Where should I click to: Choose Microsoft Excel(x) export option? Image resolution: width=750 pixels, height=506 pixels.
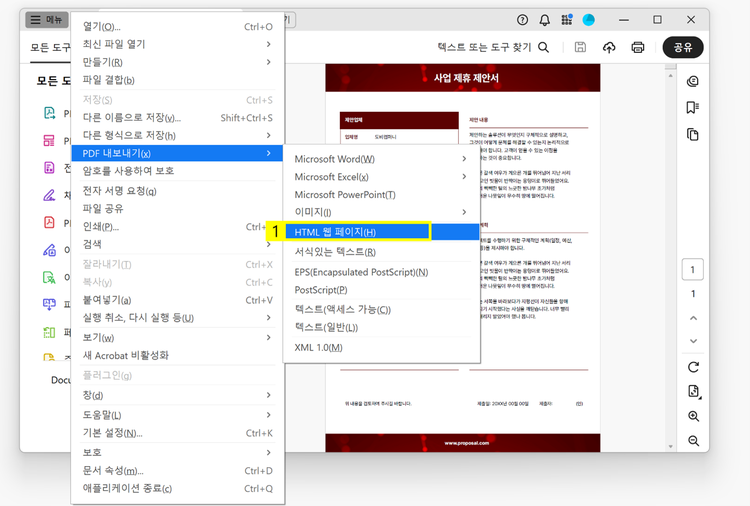point(381,176)
